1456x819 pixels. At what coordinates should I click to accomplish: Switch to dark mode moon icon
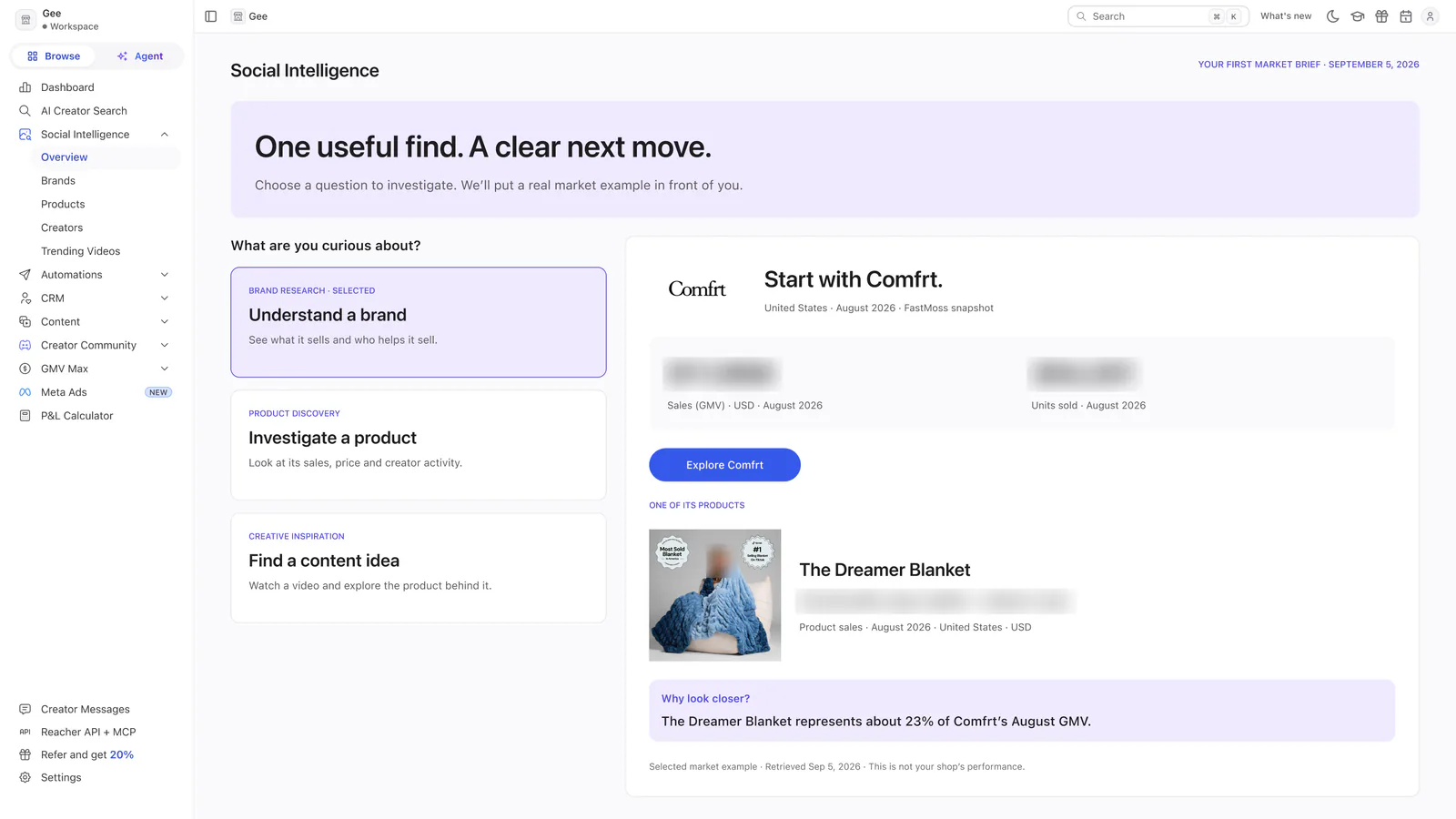pyautogui.click(x=1333, y=16)
